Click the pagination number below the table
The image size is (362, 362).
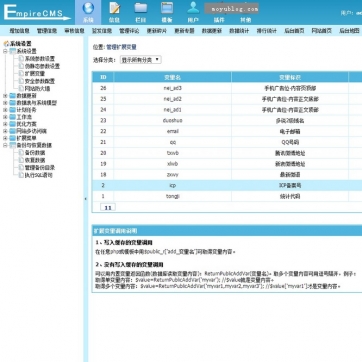[108, 207]
